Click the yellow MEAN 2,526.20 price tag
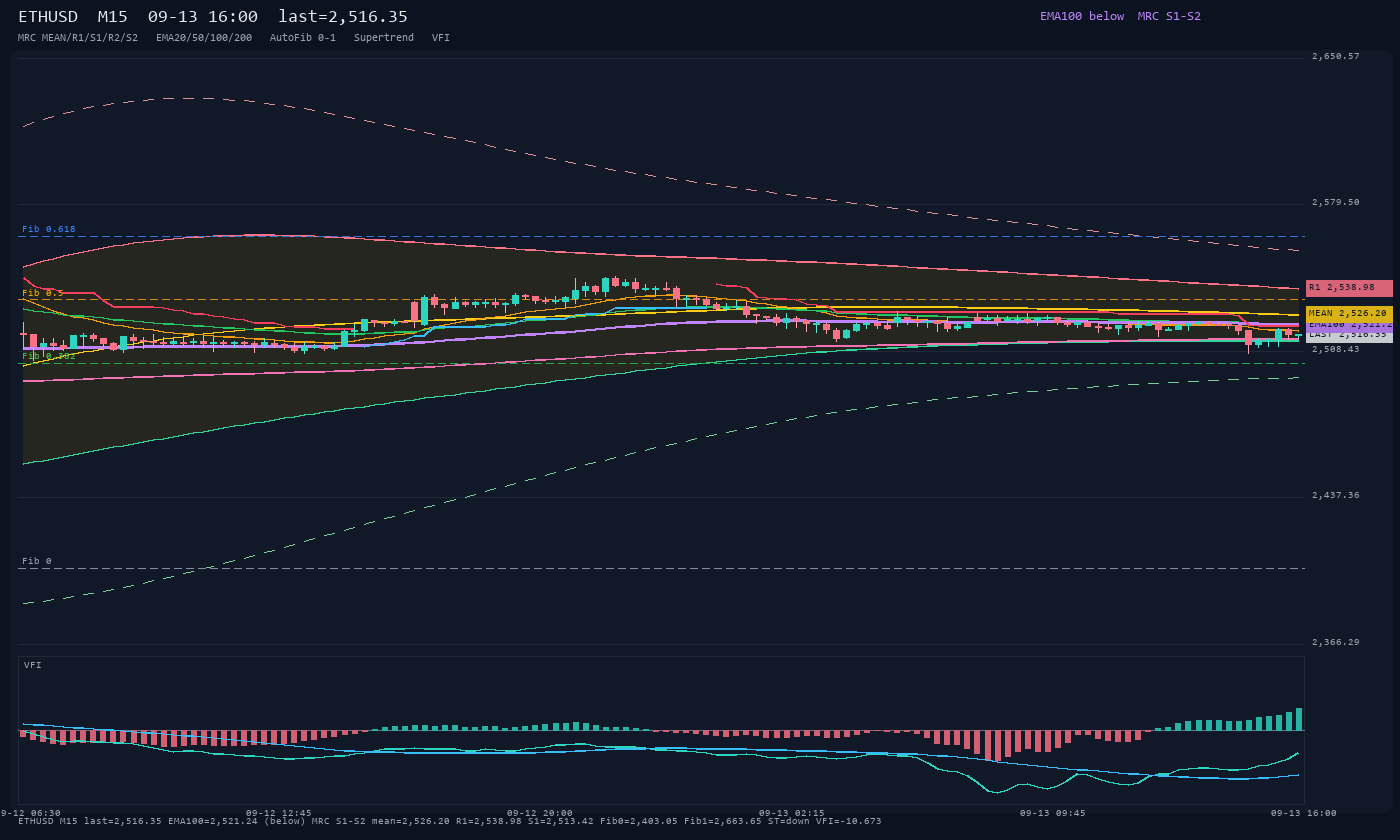Image resolution: width=1400 pixels, height=840 pixels. (x=1349, y=314)
